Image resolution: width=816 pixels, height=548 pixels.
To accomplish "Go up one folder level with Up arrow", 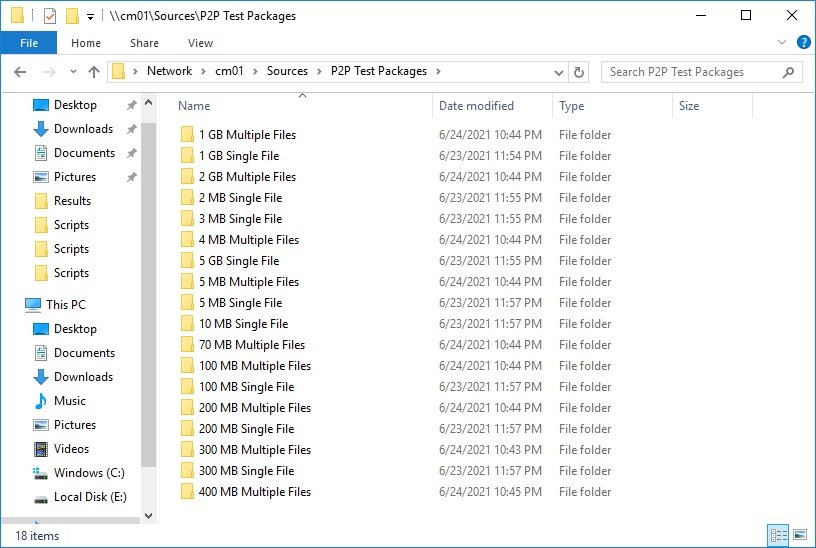I will pos(94,72).
